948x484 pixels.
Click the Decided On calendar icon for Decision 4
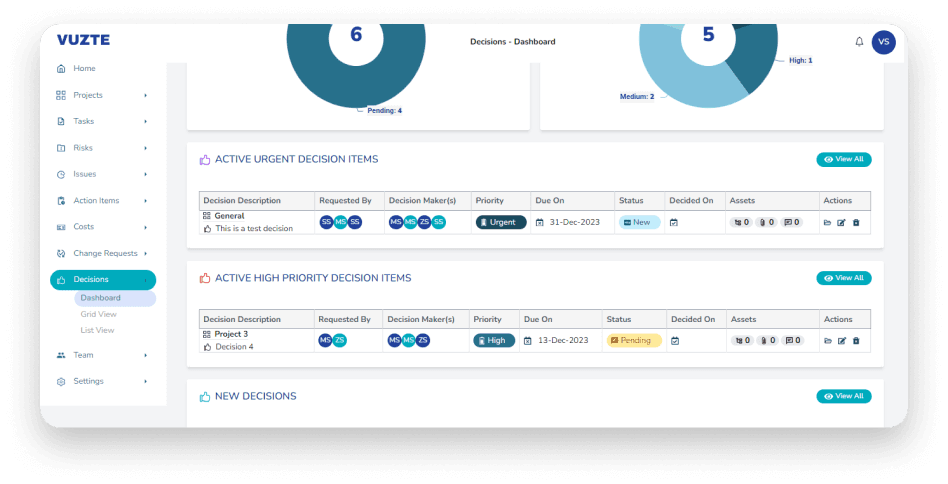click(675, 341)
